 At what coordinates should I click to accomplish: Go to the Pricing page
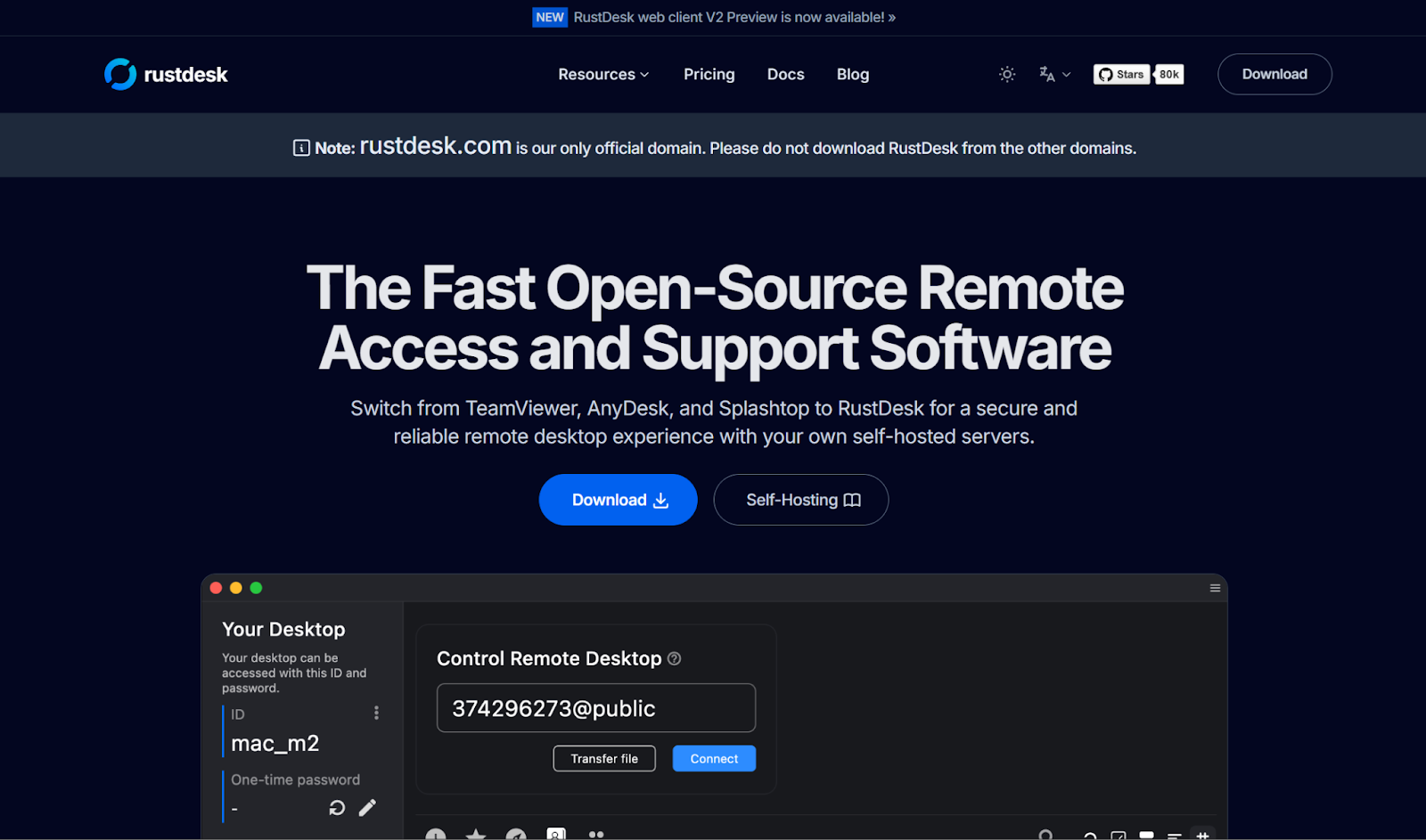[709, 74]
